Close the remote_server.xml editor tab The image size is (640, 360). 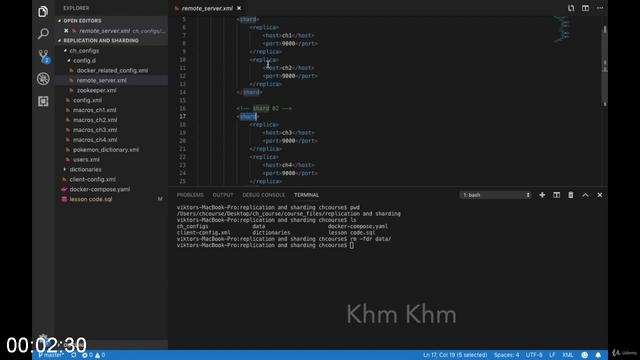[239, 8]
